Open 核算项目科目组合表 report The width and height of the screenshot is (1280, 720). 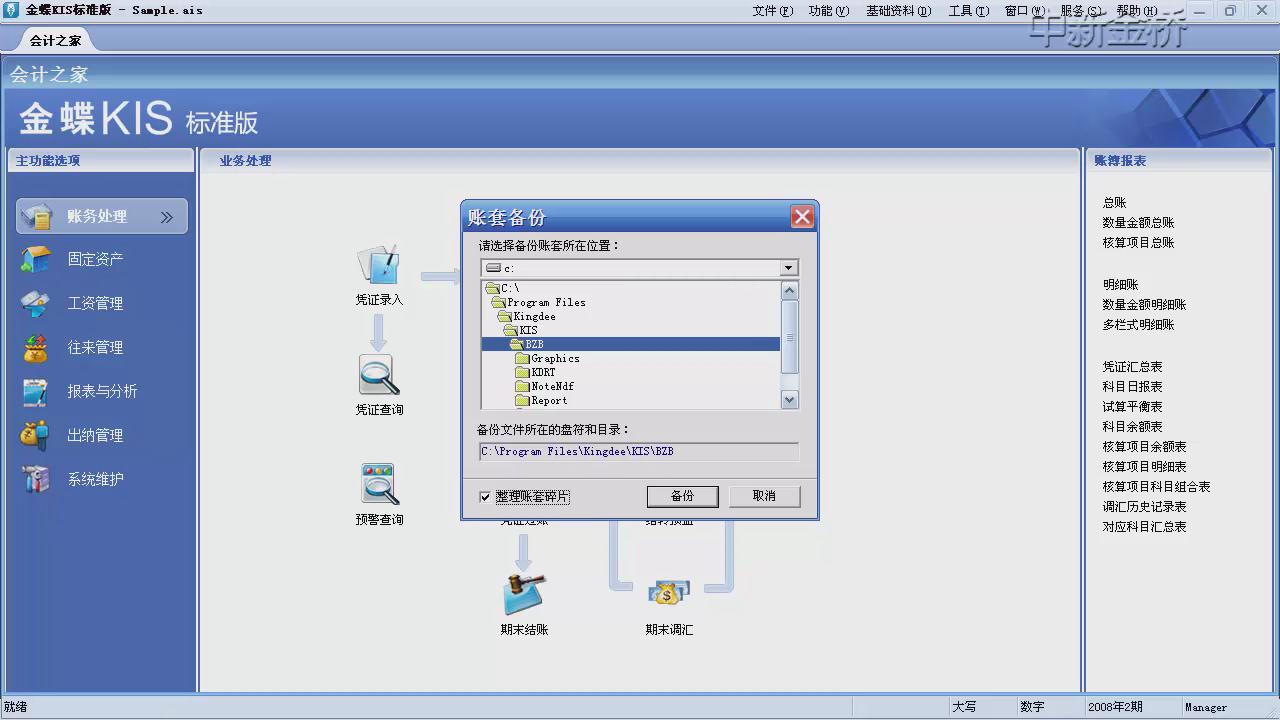click(1156, 487)
